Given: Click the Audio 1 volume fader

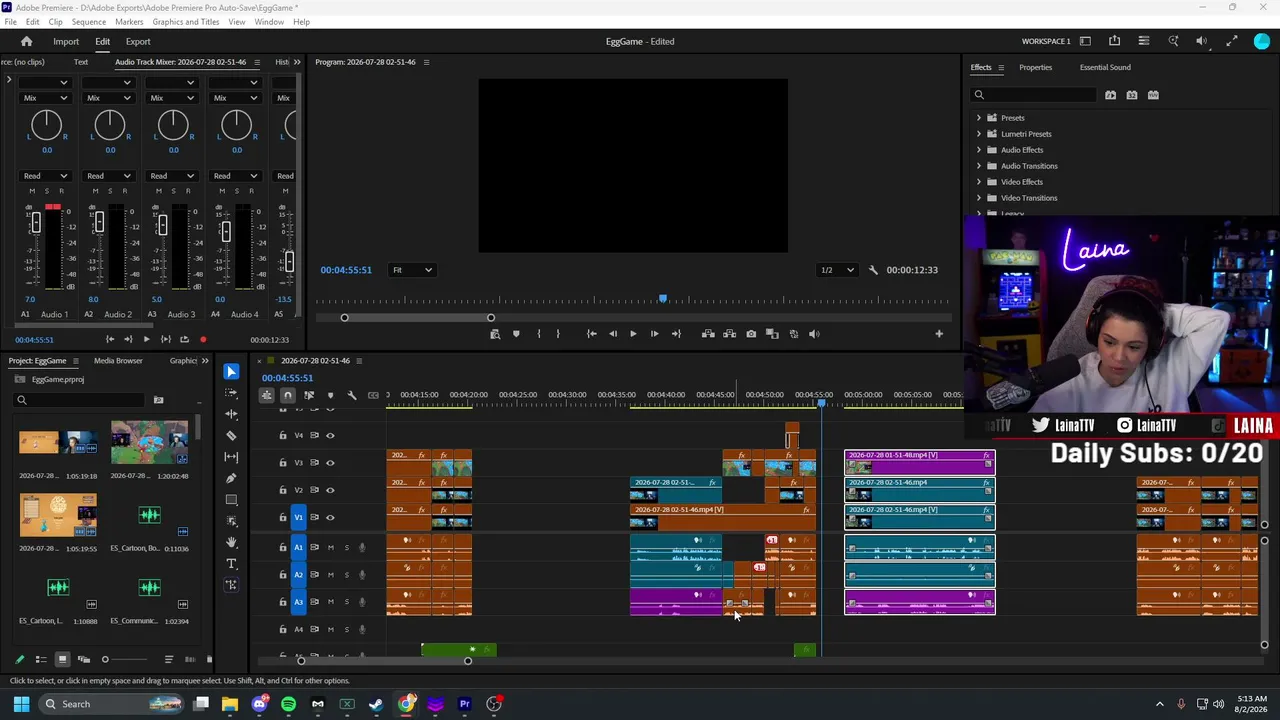Looking at the screenshot, I should pyautogui.click(x=36, y=224).
